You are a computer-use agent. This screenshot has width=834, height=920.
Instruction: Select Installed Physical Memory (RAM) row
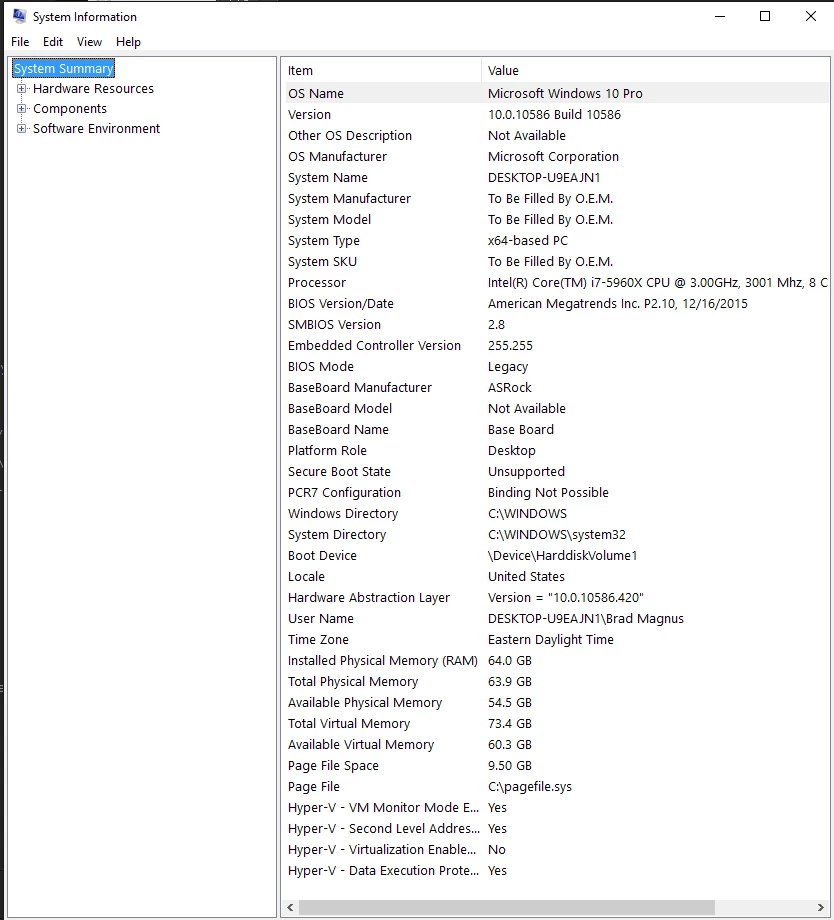tap(555, 661)
